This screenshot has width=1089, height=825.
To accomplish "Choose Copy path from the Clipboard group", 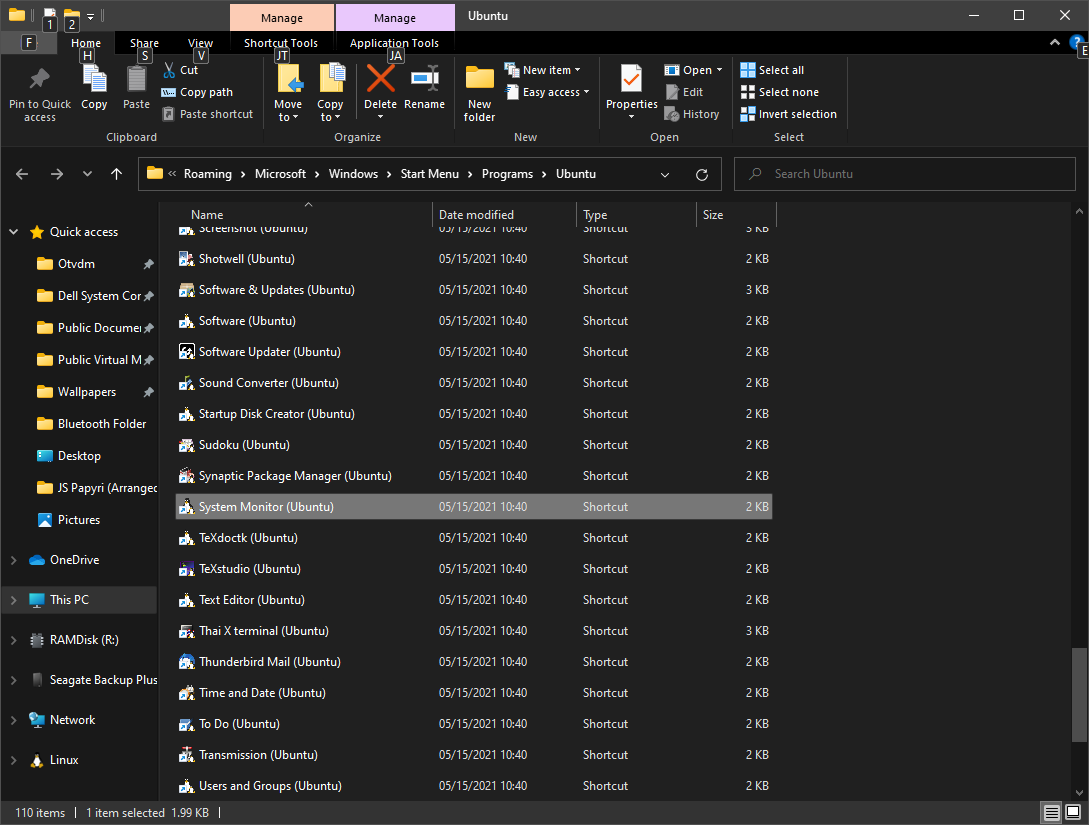I will tap(207, 91).
